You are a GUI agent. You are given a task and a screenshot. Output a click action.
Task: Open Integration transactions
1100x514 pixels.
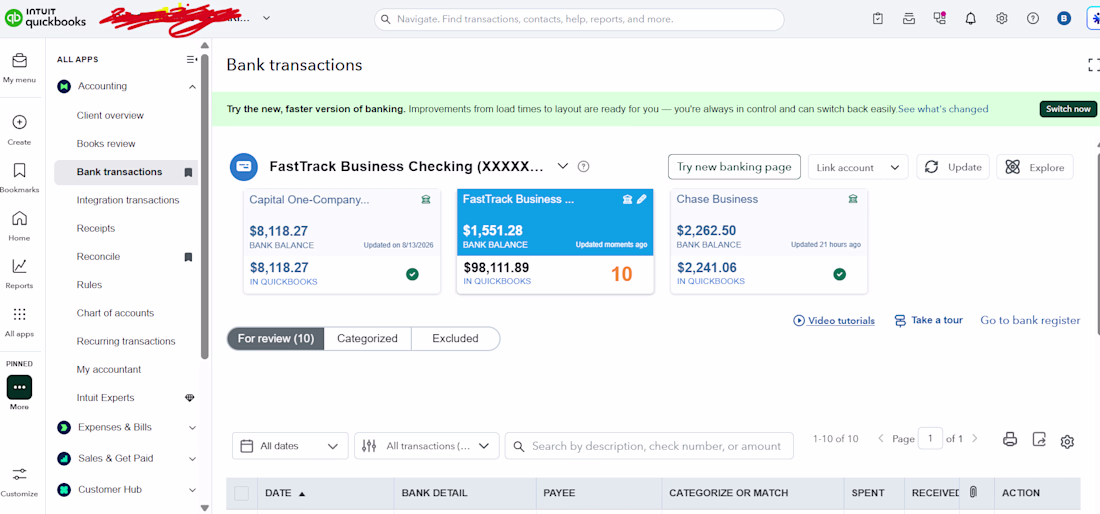tap(128, 200)
